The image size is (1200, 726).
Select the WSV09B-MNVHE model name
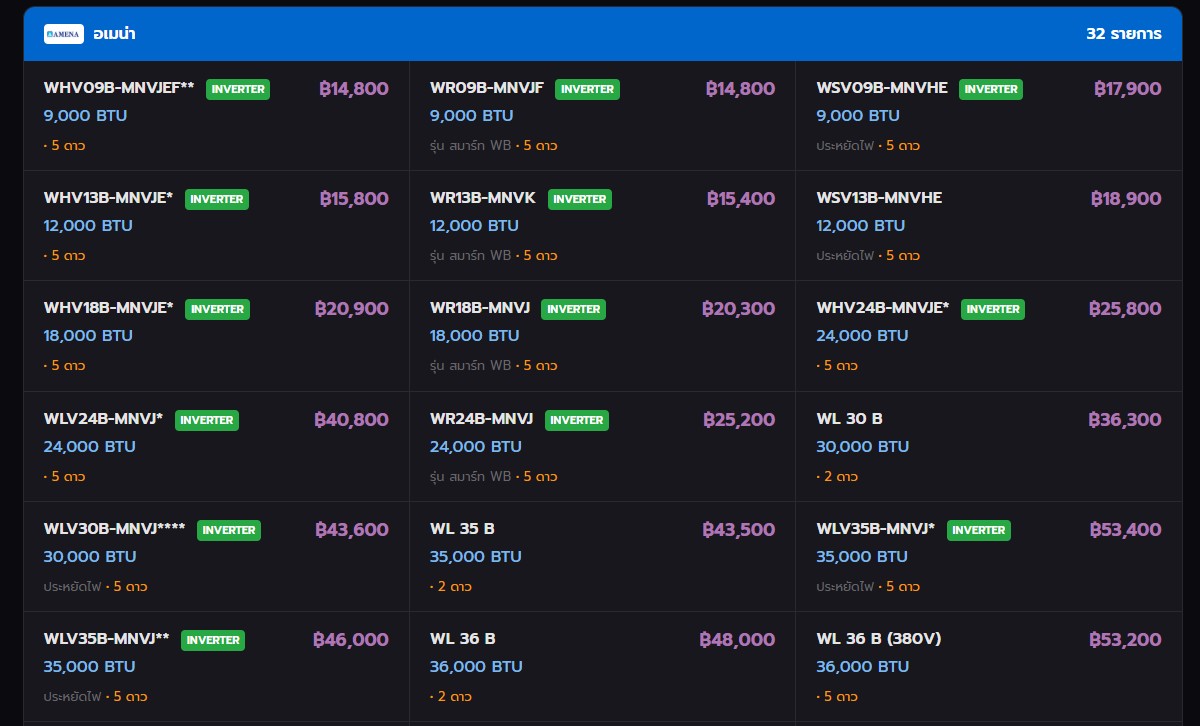click(x=882, y=88)
